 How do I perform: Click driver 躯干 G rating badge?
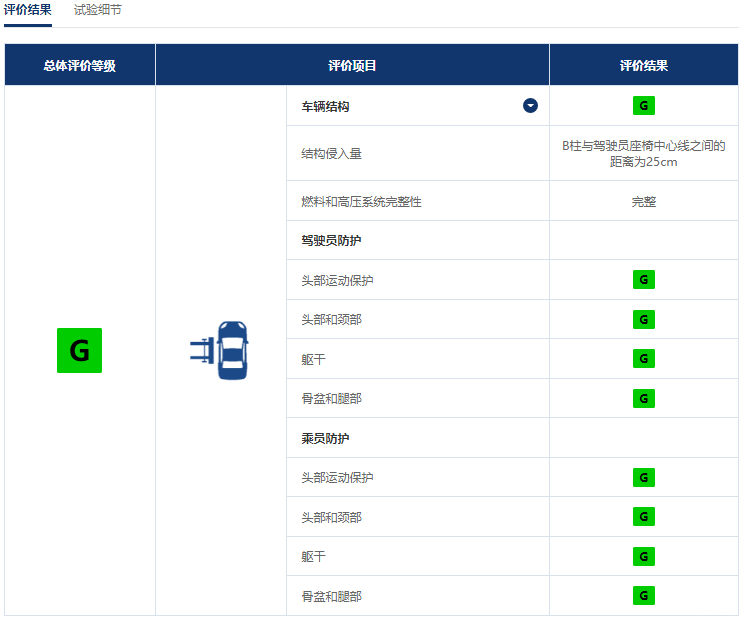click(644, 359)
